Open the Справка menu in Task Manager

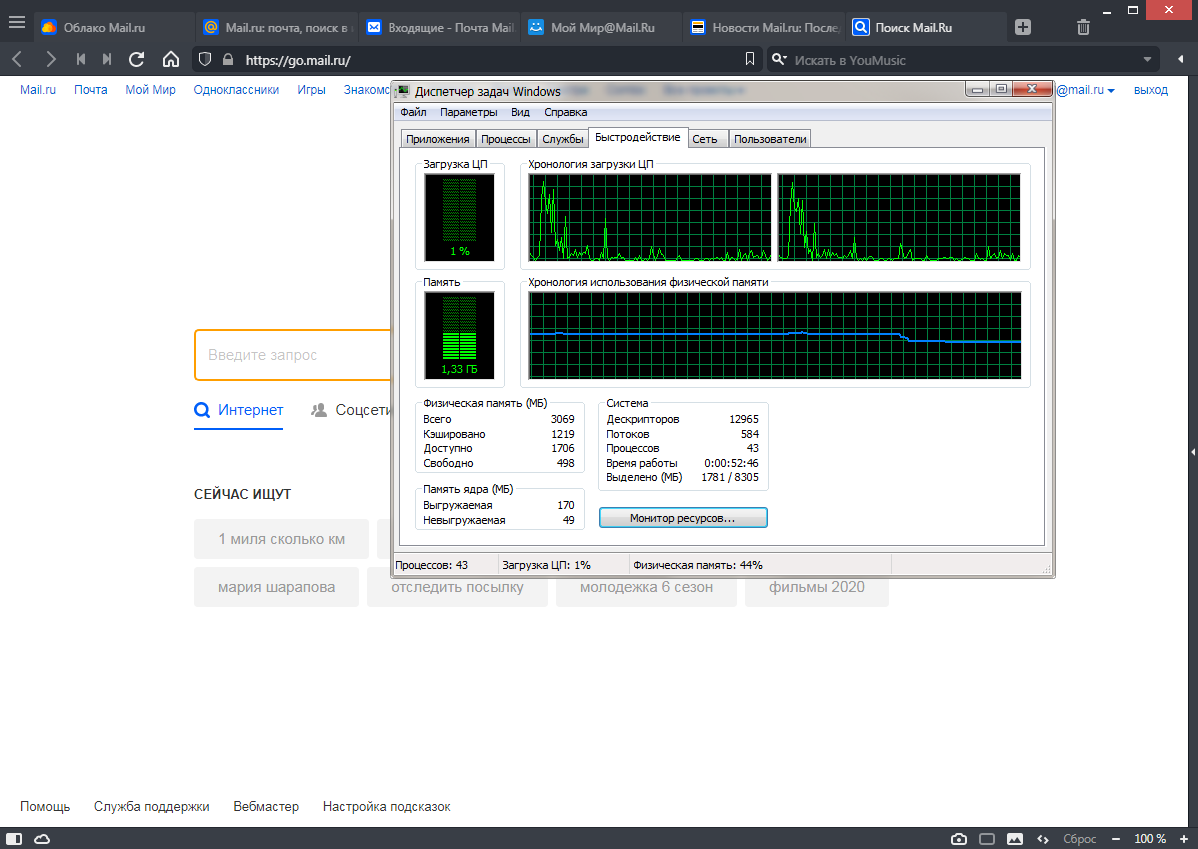[x=565, y=112]
